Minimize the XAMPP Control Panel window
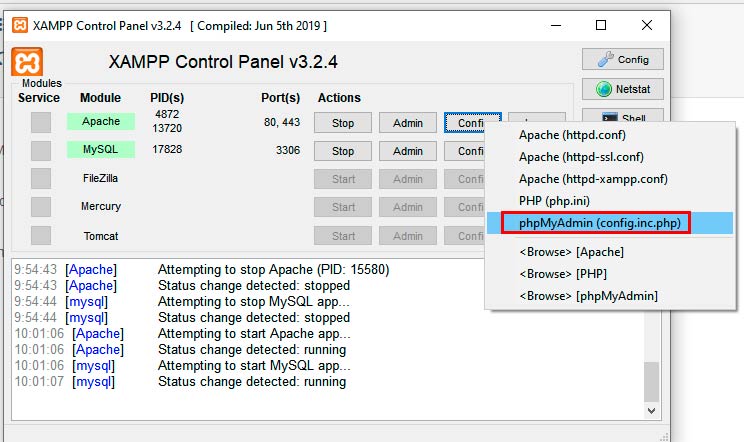The image size is (744, 442). click(556, 25)
